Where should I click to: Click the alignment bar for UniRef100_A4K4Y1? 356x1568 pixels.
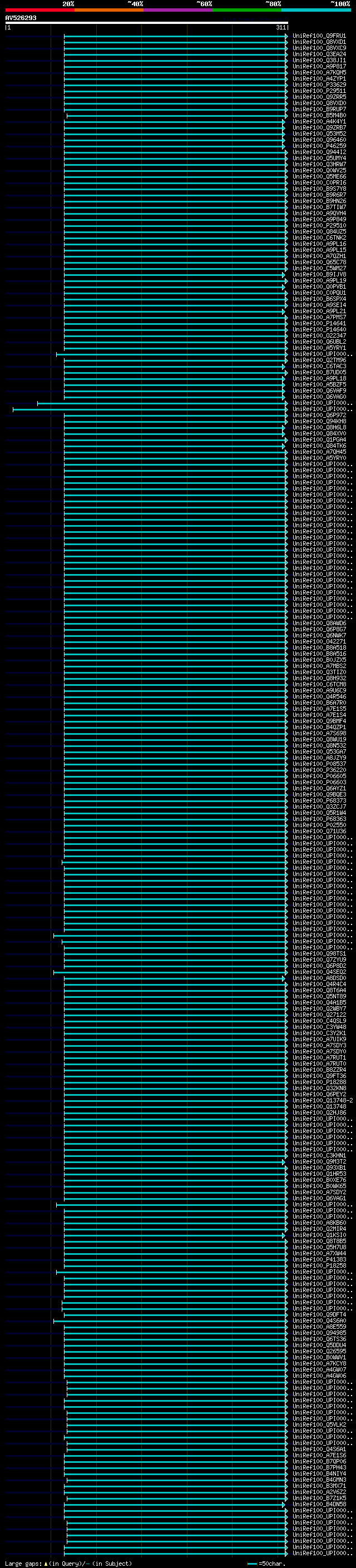pos(175,122)
